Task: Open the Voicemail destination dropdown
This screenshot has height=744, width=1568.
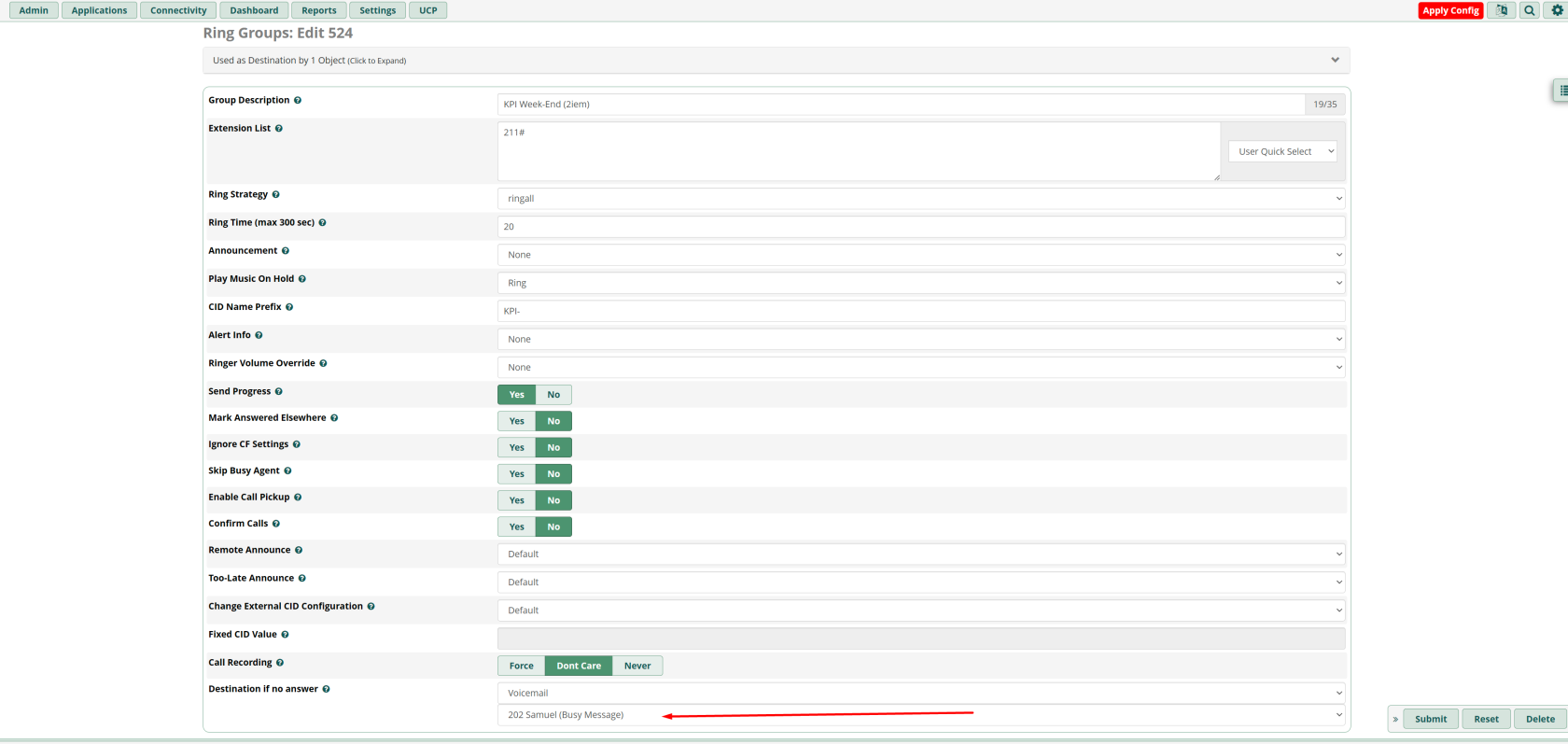Action: tap(921, 693)
